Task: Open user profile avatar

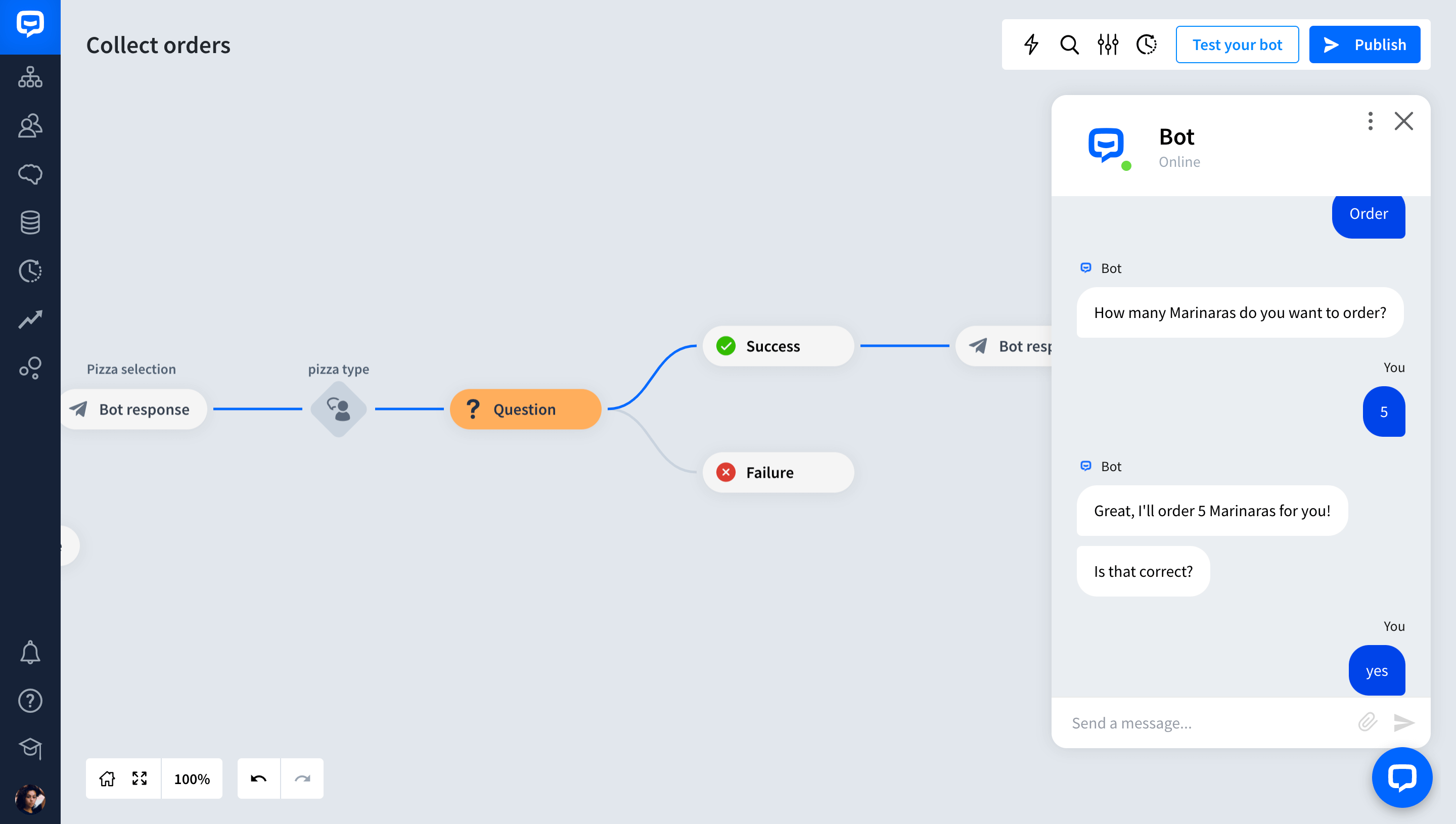Action: pos(30,799)
